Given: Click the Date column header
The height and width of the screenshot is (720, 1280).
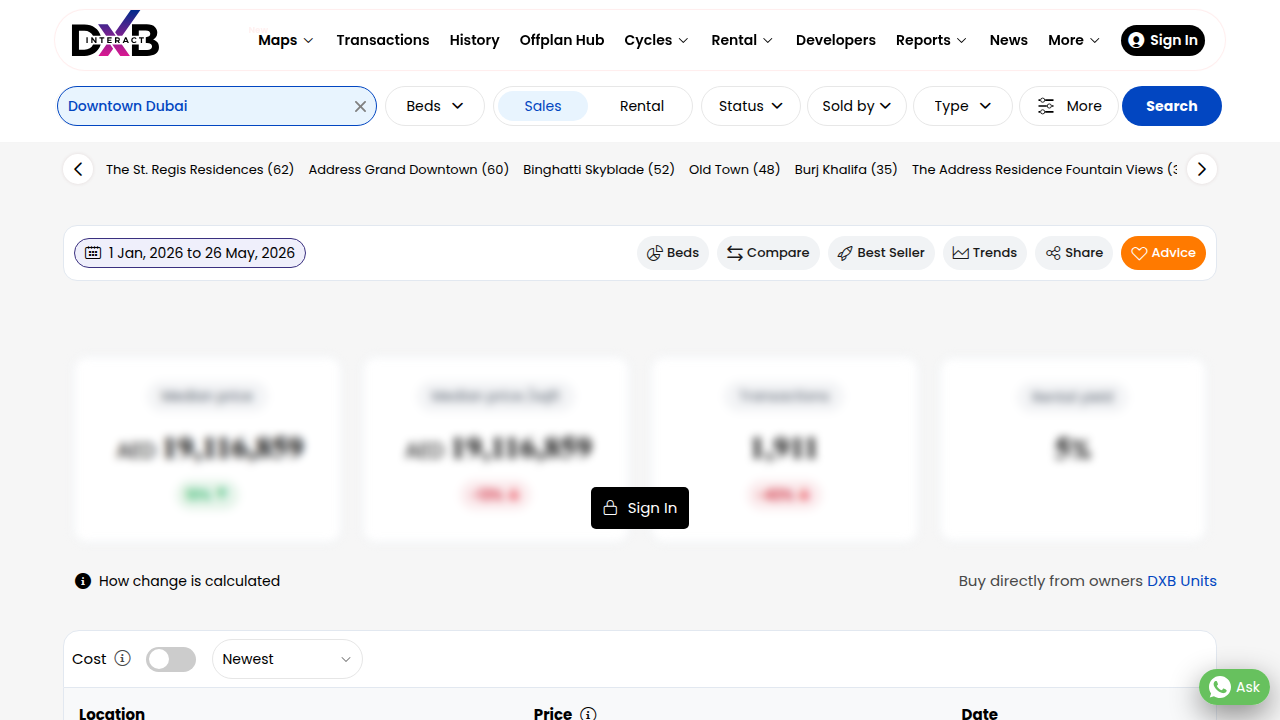Looking at the screenshot, I should pyautogui.click(x=980, y=713).
